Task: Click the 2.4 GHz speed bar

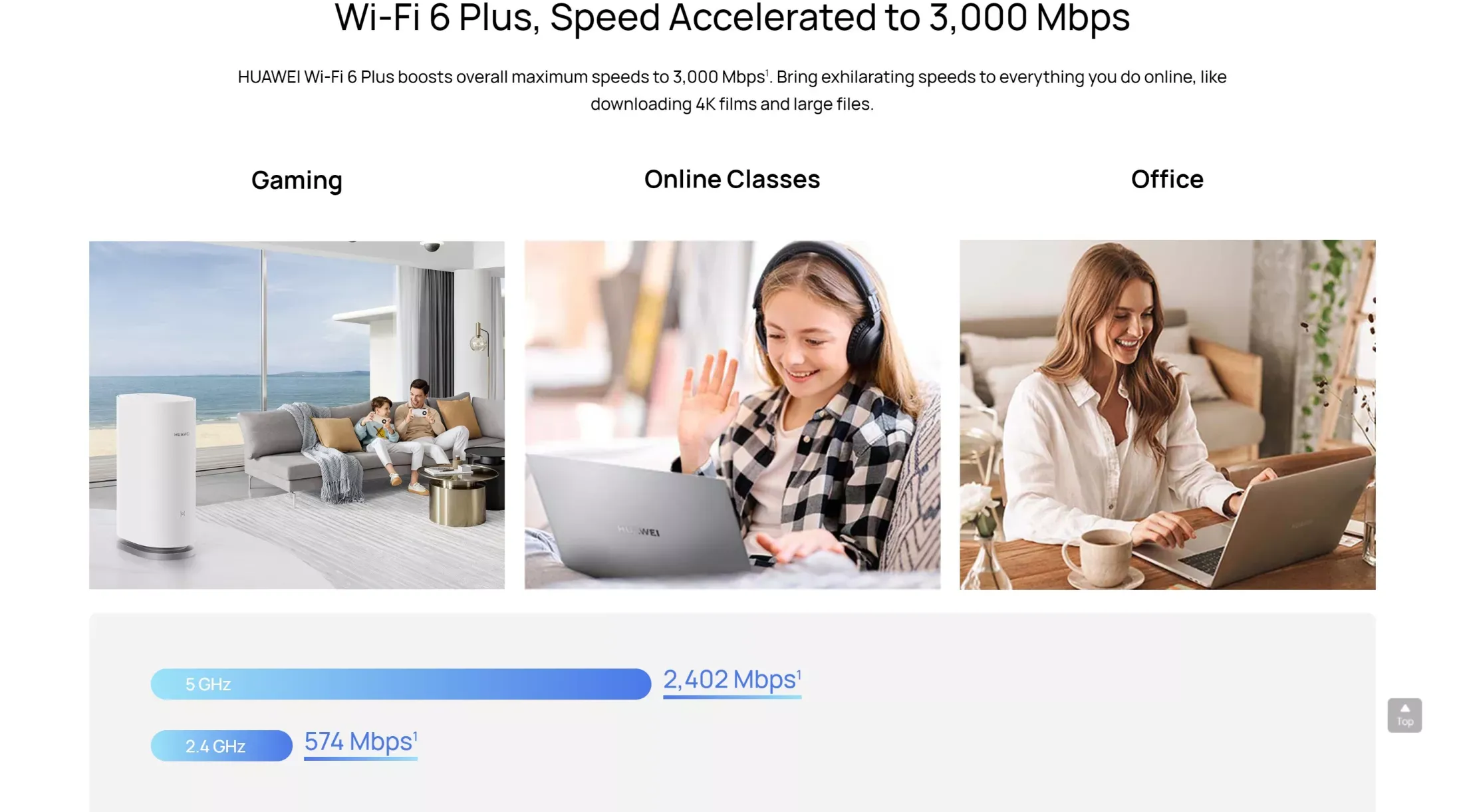Action: tap(221, 745)
